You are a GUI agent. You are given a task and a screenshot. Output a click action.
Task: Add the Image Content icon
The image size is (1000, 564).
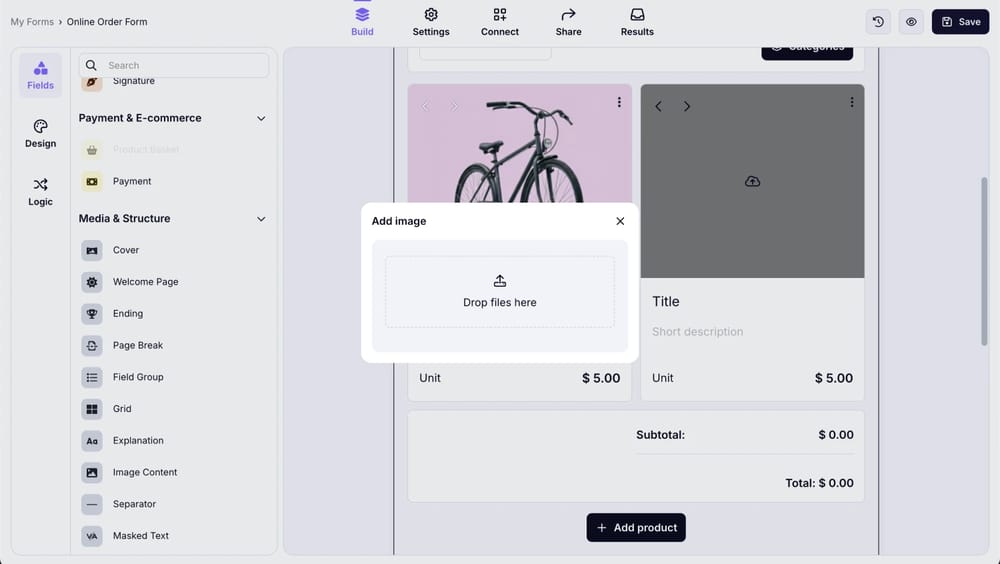[x=92, y=473]
